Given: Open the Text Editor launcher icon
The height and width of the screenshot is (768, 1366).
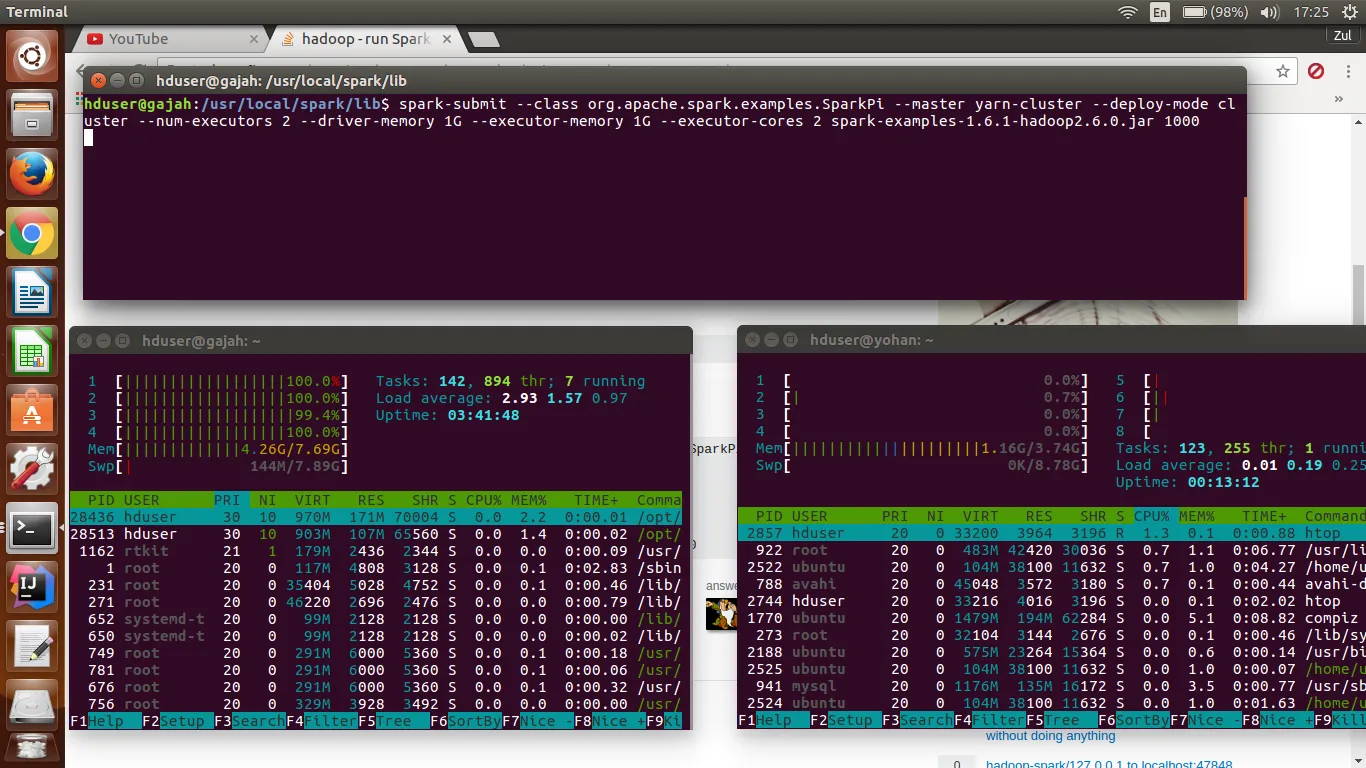Looking at the screenshot, I should [x=32, y=648].
